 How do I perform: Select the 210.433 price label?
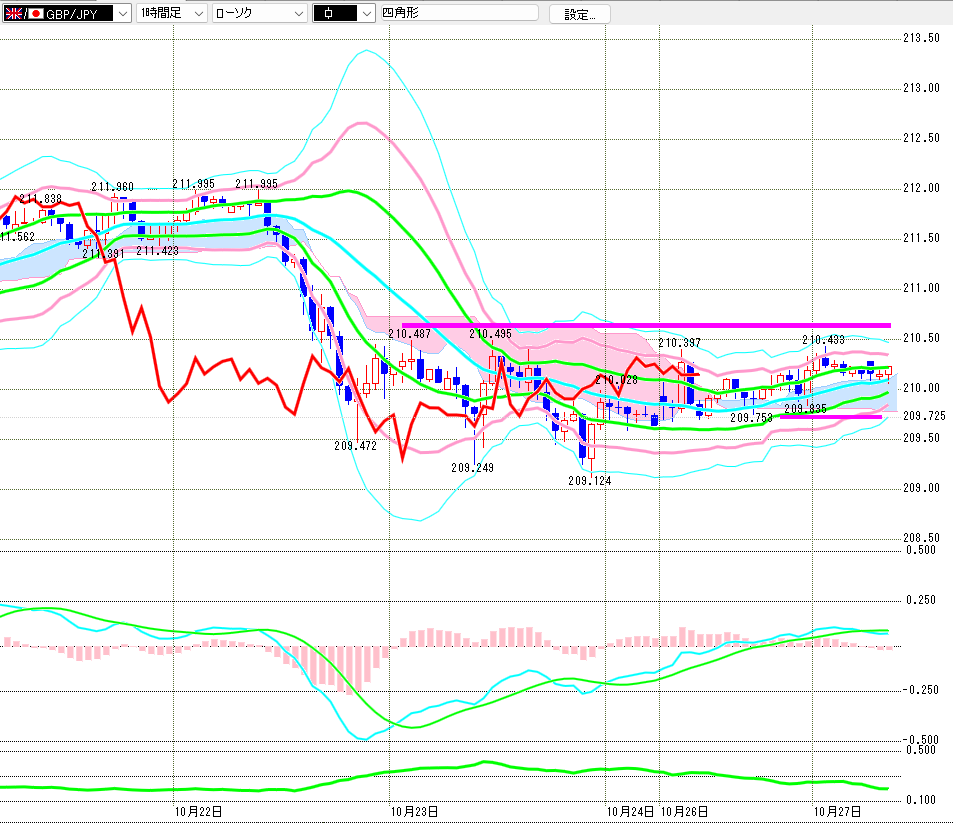point(824,340)
